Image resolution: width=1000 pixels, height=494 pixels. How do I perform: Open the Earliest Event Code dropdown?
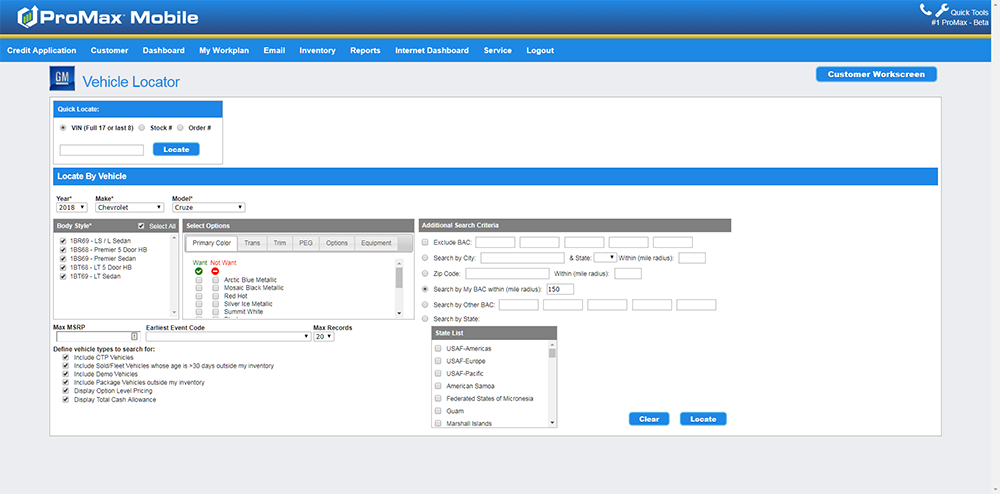pyautogui.click(x=228, y=337)
